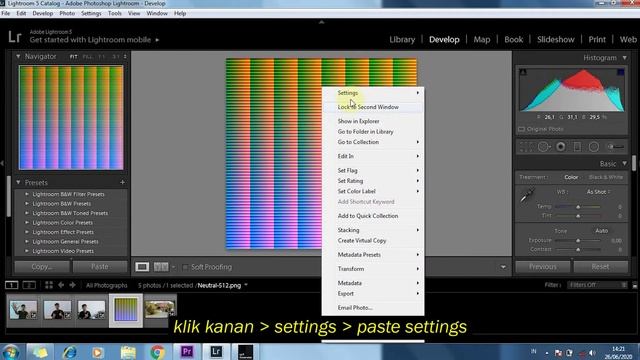Add new preset with plus icon

[122, 182]
